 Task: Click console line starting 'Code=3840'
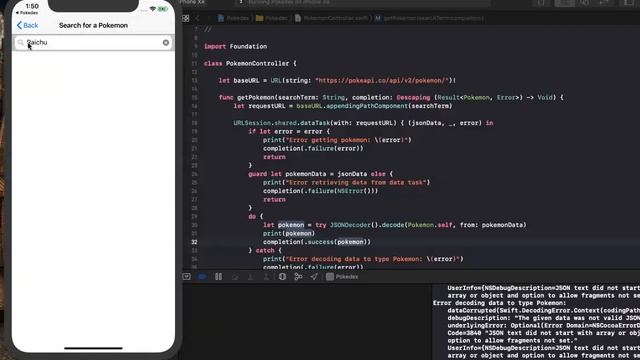pos(543,333)
